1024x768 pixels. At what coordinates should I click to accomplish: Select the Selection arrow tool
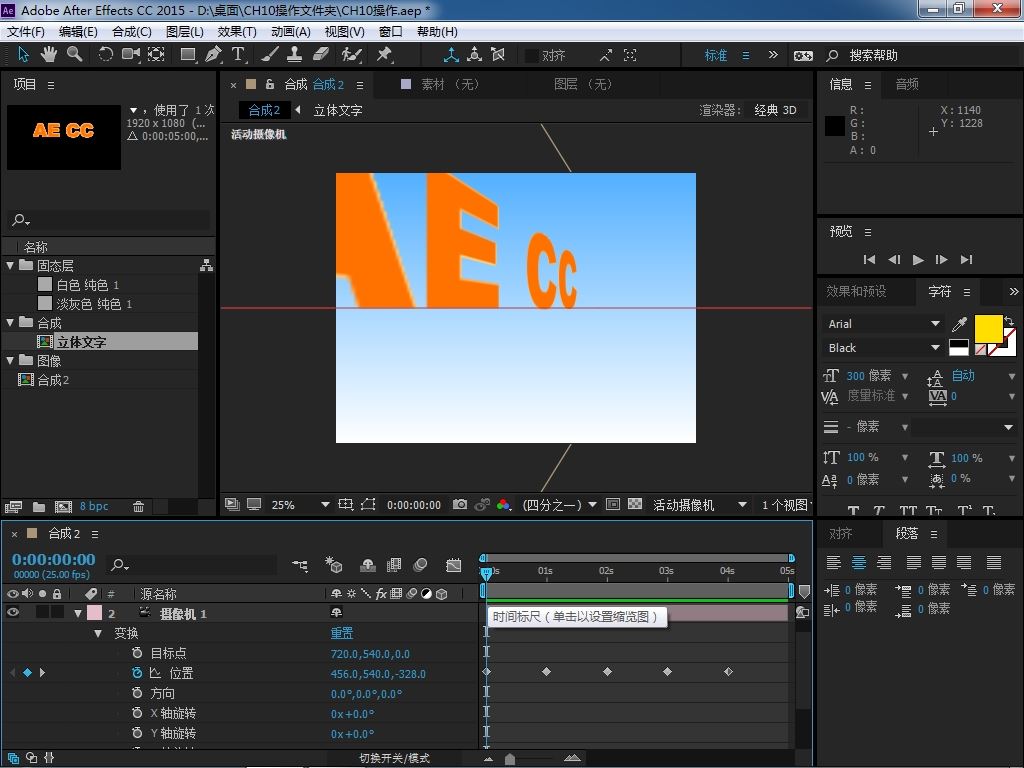pos(23,55)
